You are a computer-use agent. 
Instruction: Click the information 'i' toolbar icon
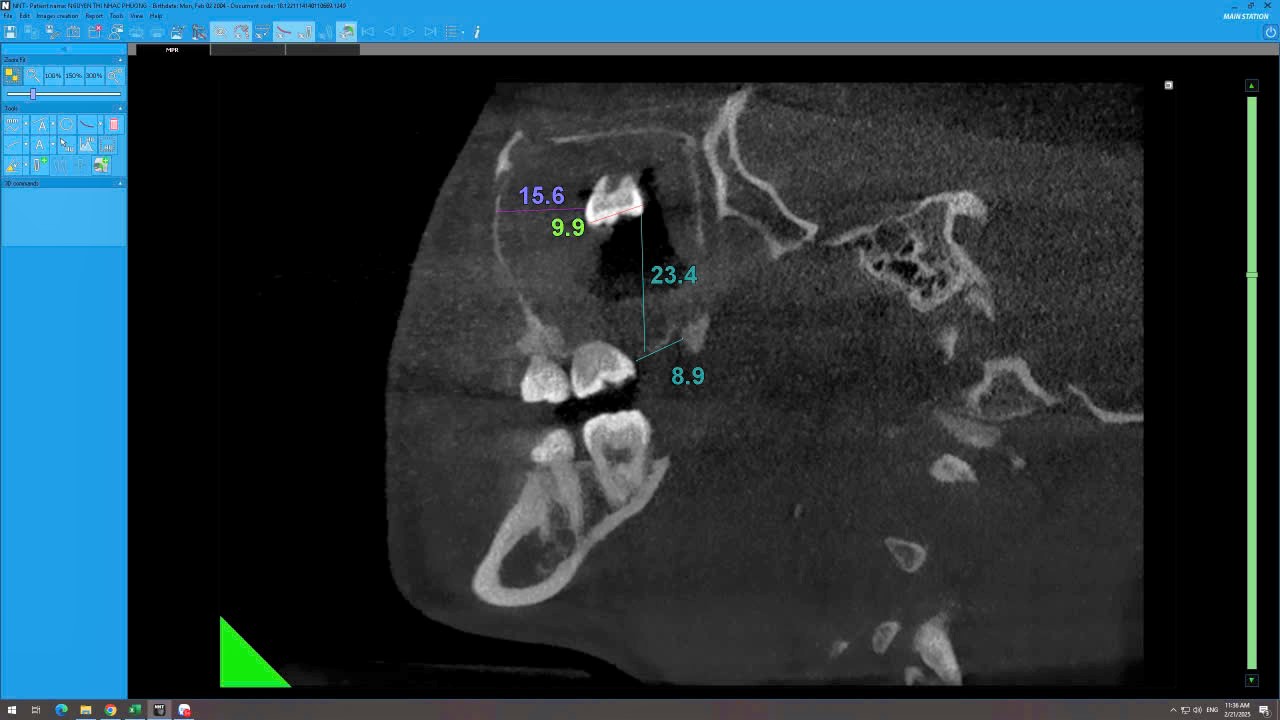coord(477,32)
